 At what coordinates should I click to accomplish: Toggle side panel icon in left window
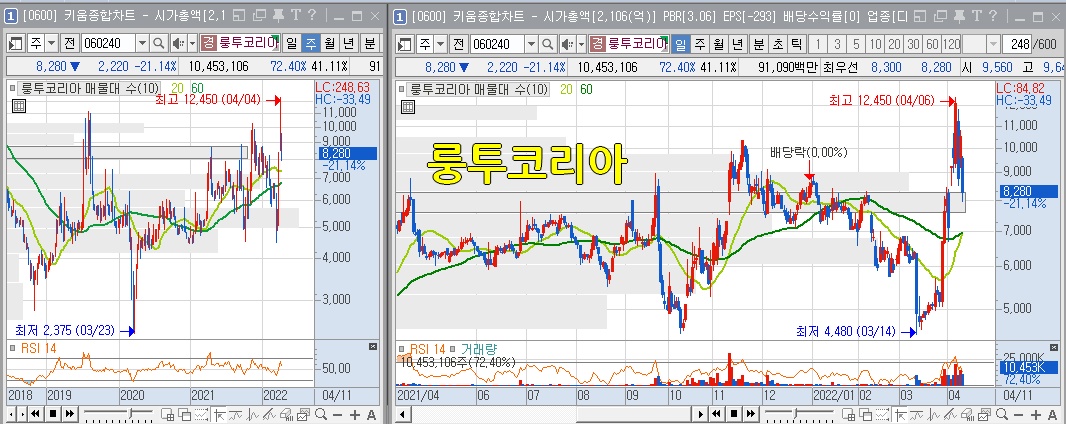click(15, 44)
